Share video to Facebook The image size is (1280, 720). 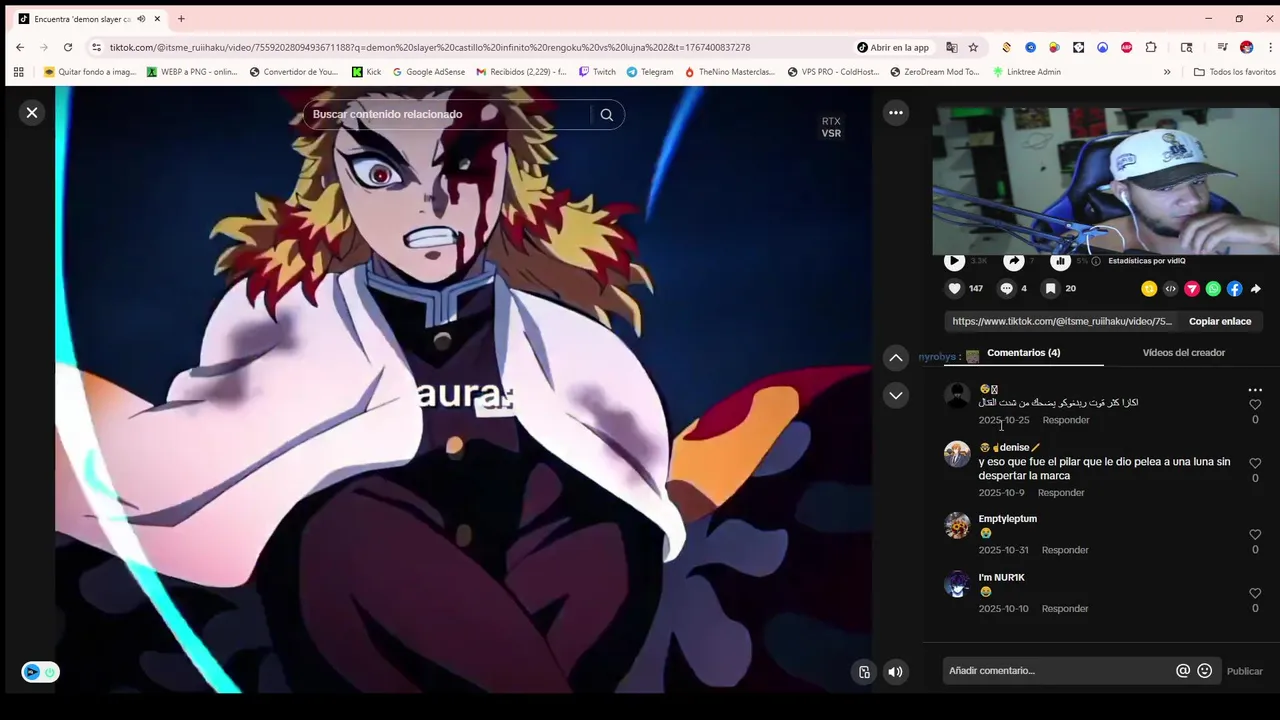pyautogui.click(x=1234, y=289)
